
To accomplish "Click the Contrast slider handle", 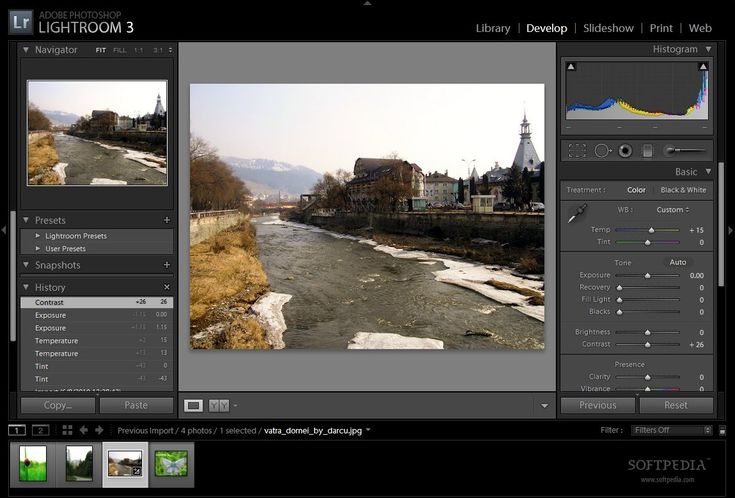I will (x=648, y=344).
